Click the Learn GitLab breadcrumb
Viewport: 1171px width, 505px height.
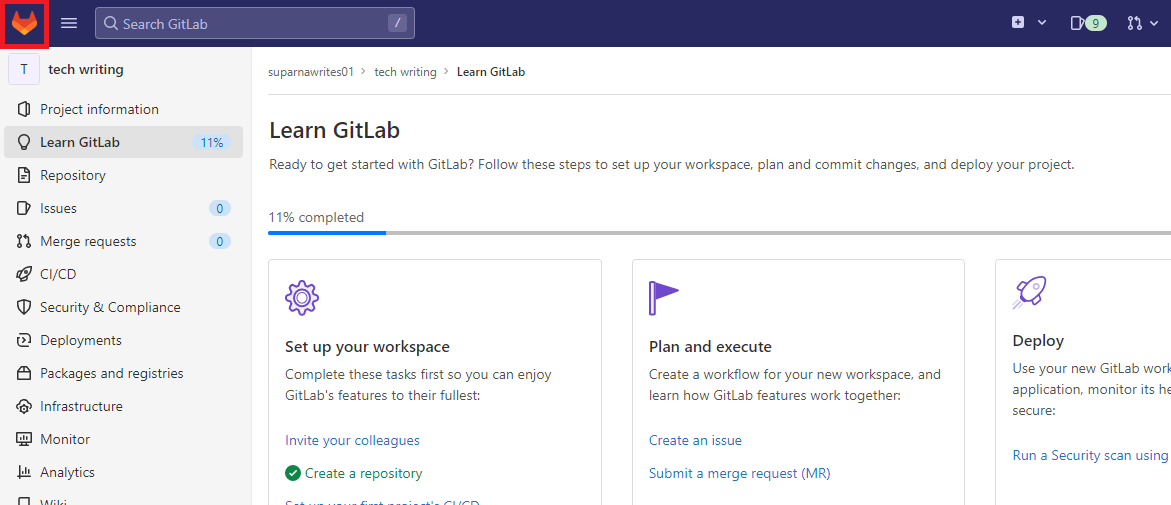pos(491,72)
